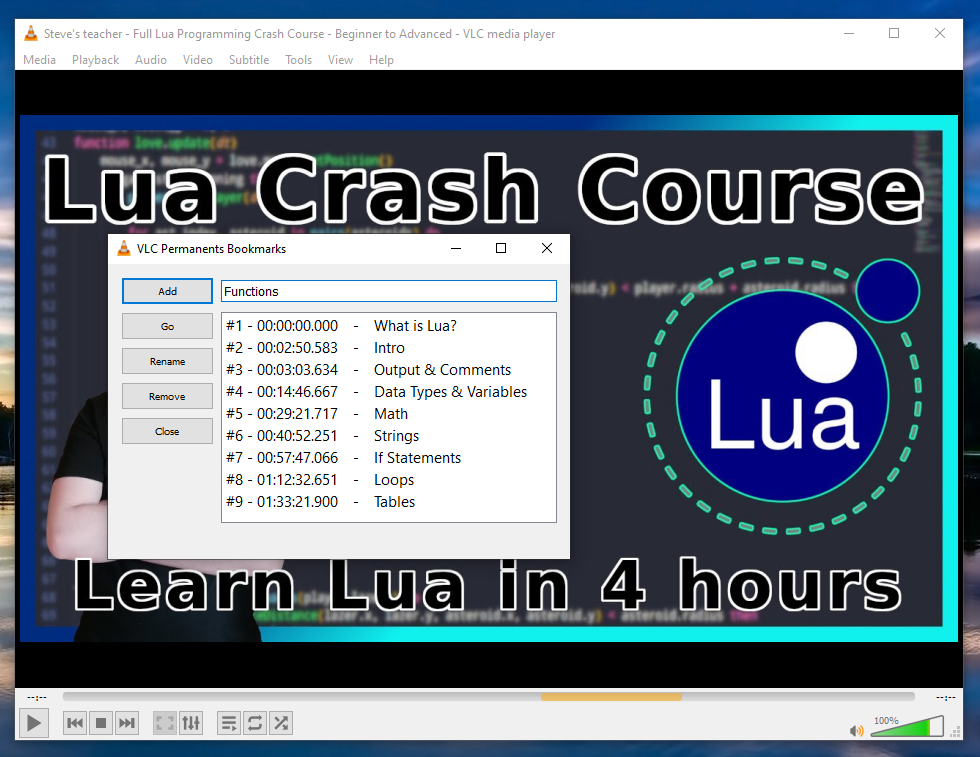Open the View menu
The image size is (980, 757).
click(x=340, y=60)
